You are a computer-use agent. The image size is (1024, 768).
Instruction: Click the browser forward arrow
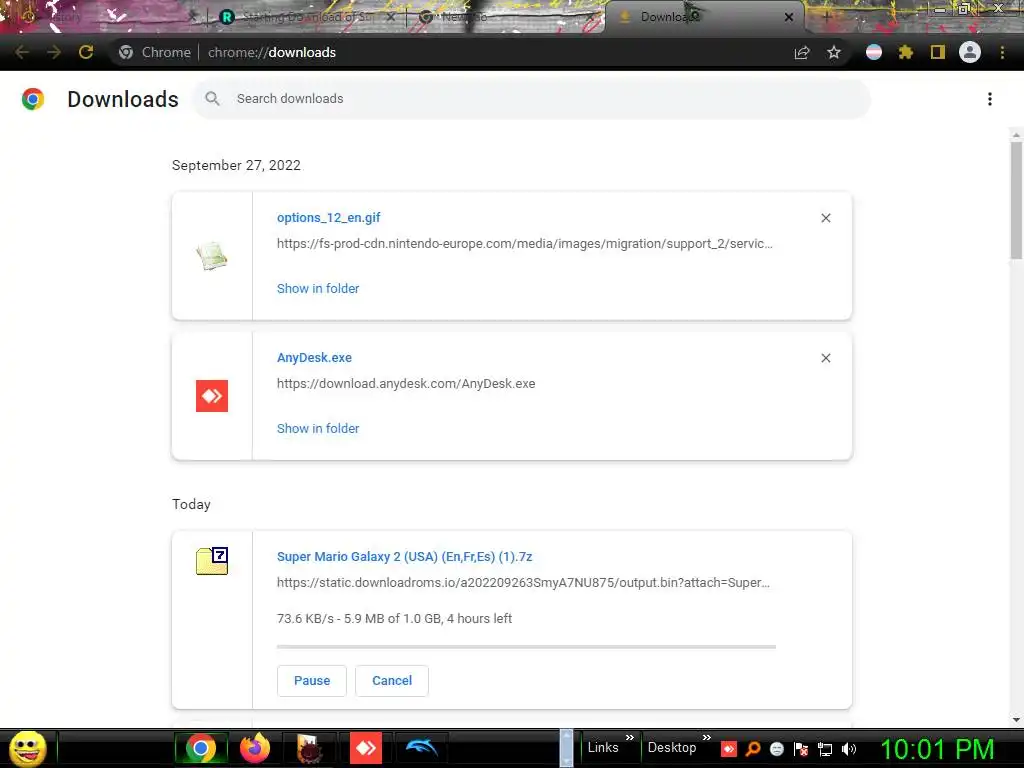(54, 52)
